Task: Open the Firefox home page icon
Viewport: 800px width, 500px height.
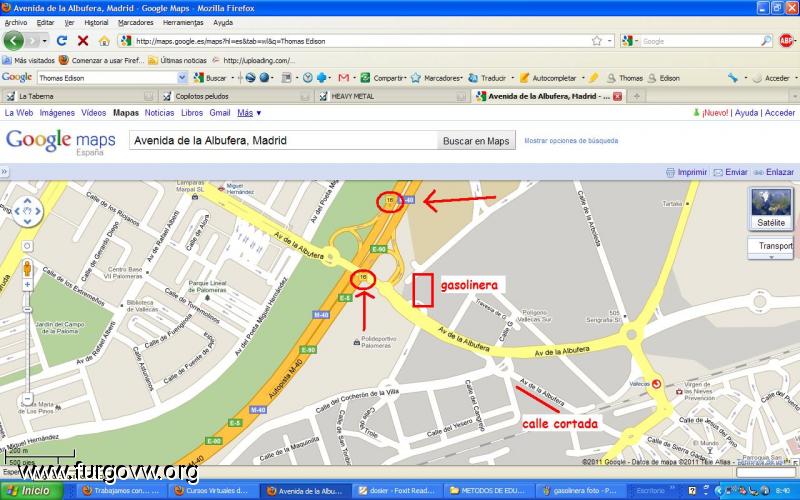Action: (x=104, y=41)
